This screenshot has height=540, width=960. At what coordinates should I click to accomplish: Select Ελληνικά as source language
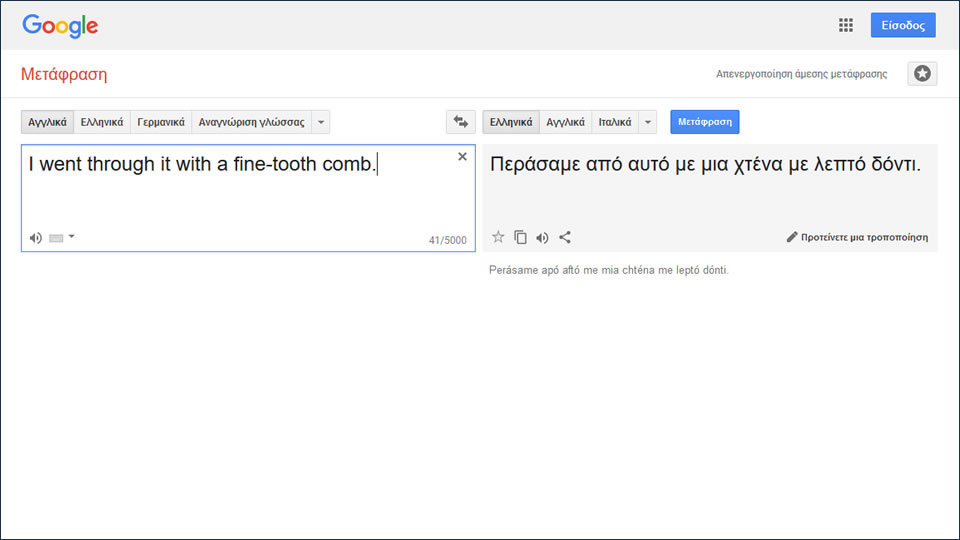pyautogui.click(x=102, y=122)
